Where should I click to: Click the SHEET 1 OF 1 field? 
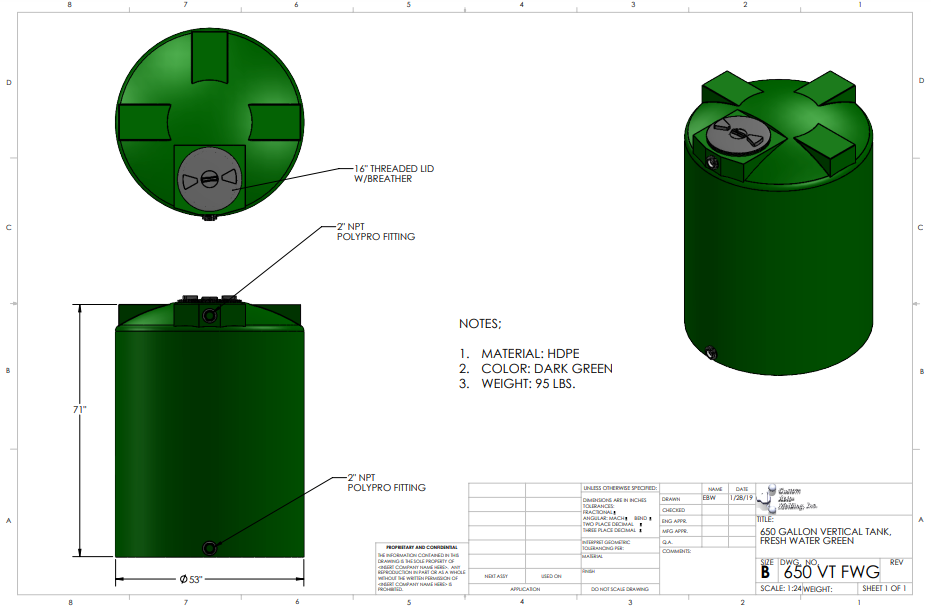click(x=881, y=589)
